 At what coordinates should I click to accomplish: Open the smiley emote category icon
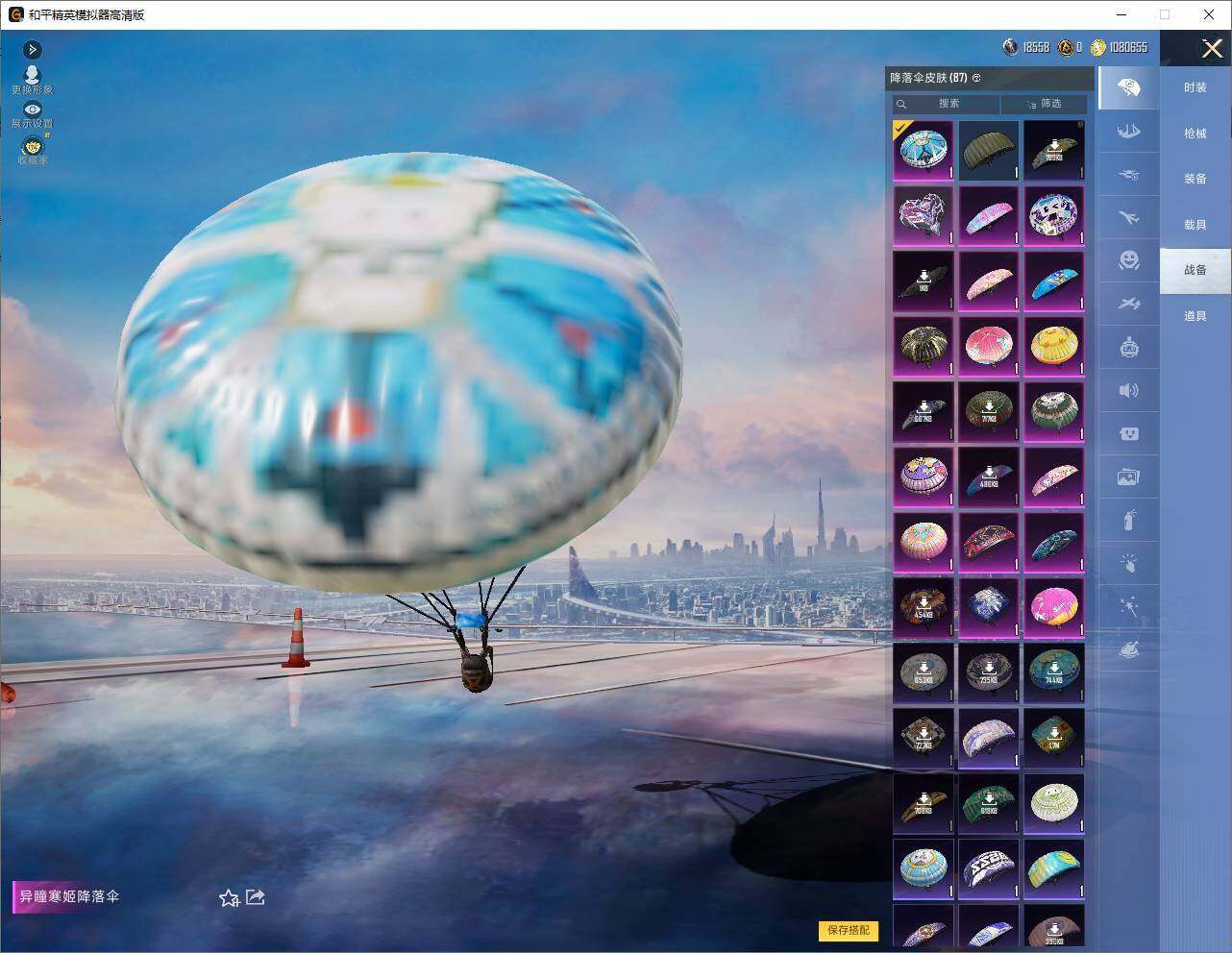click(1129, 260)
